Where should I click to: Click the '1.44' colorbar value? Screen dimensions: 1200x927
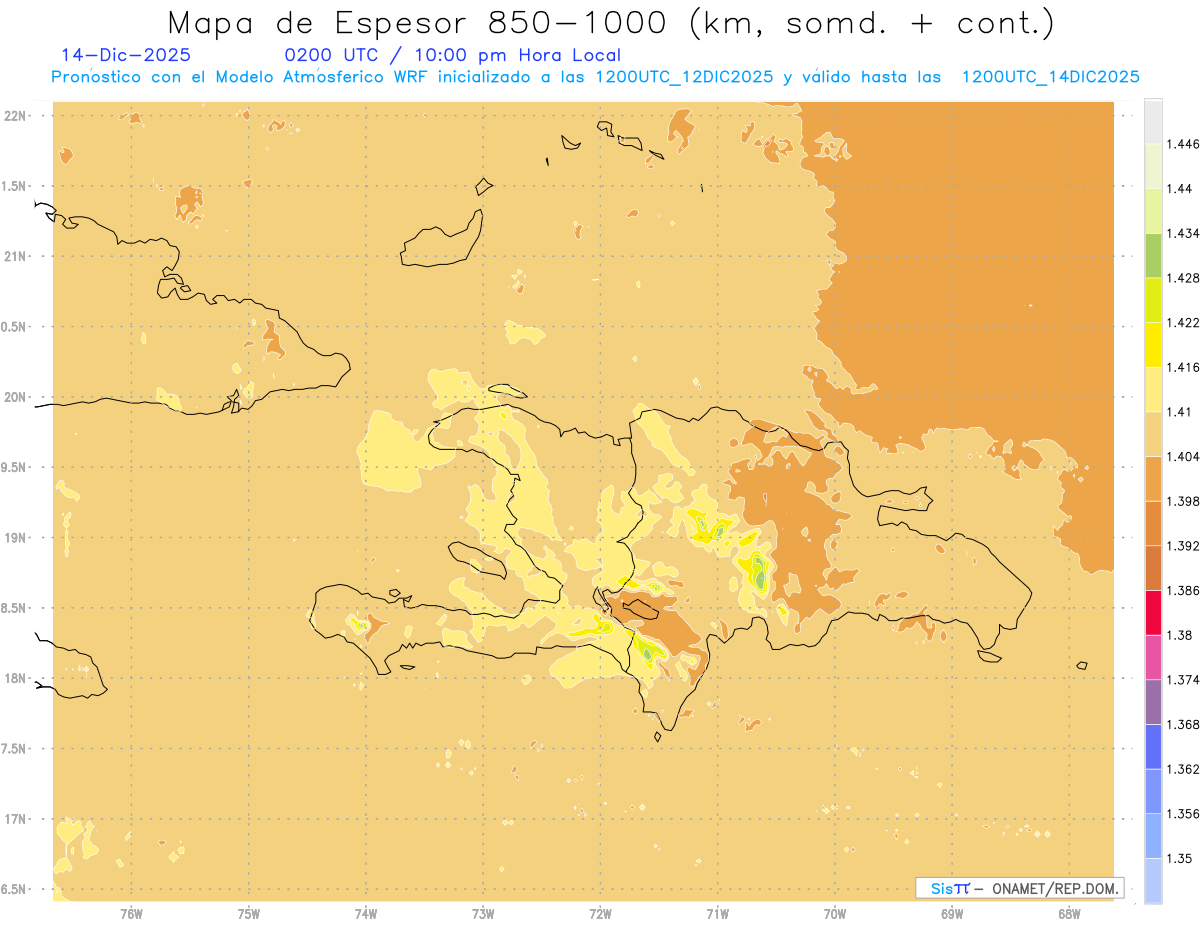click(1181, 189)
